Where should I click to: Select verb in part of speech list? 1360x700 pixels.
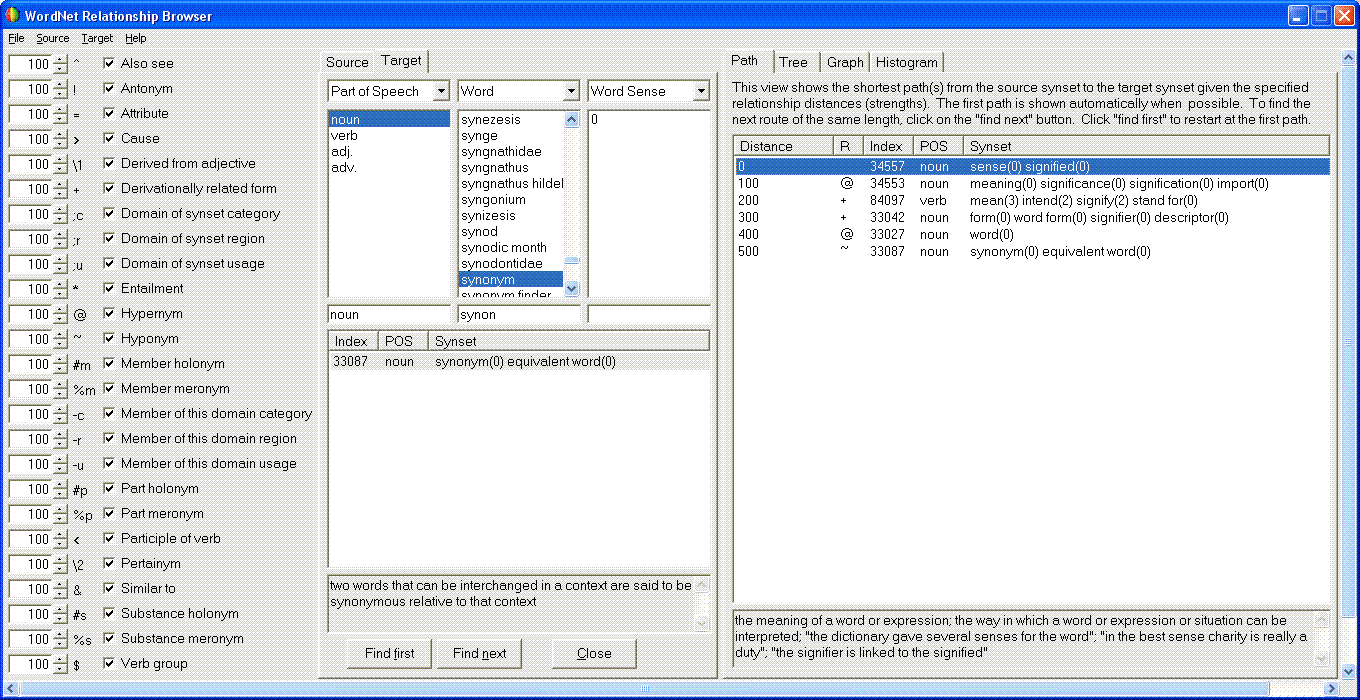point(389,135)
